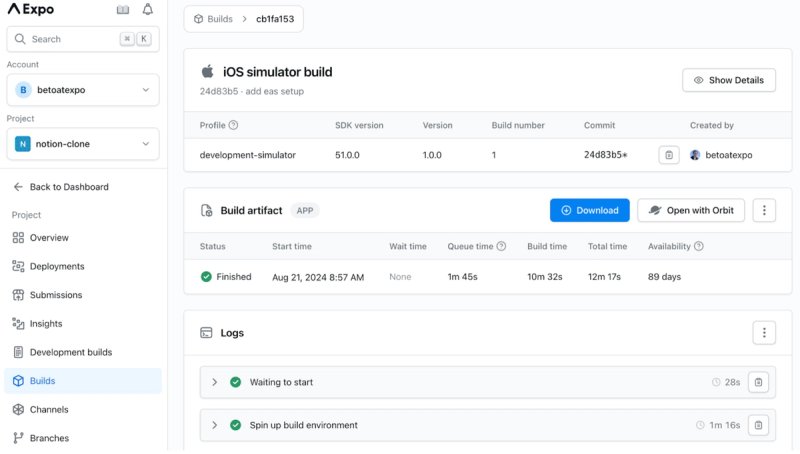Click the Branches icon

pos(18,438)
